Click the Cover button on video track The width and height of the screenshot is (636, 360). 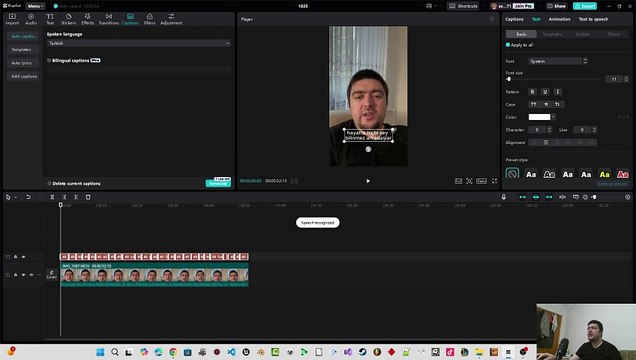click(52, 274)
